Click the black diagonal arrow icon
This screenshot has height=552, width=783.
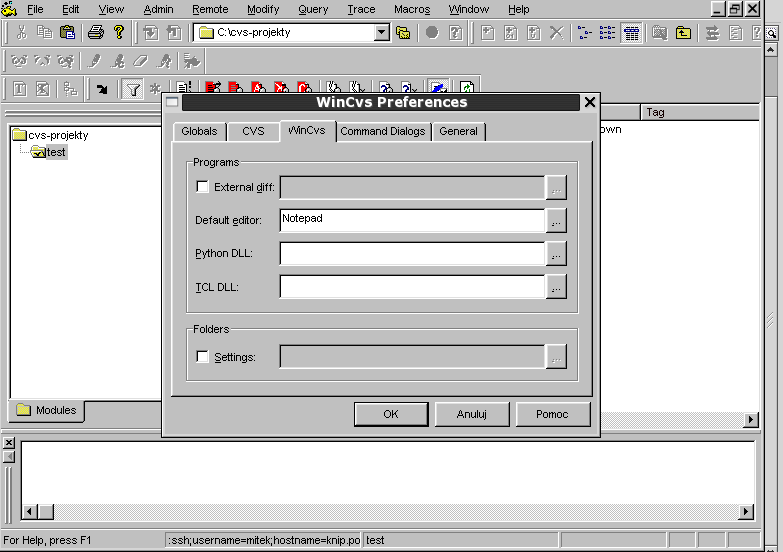pyautogui.click(x=102, y=89)
